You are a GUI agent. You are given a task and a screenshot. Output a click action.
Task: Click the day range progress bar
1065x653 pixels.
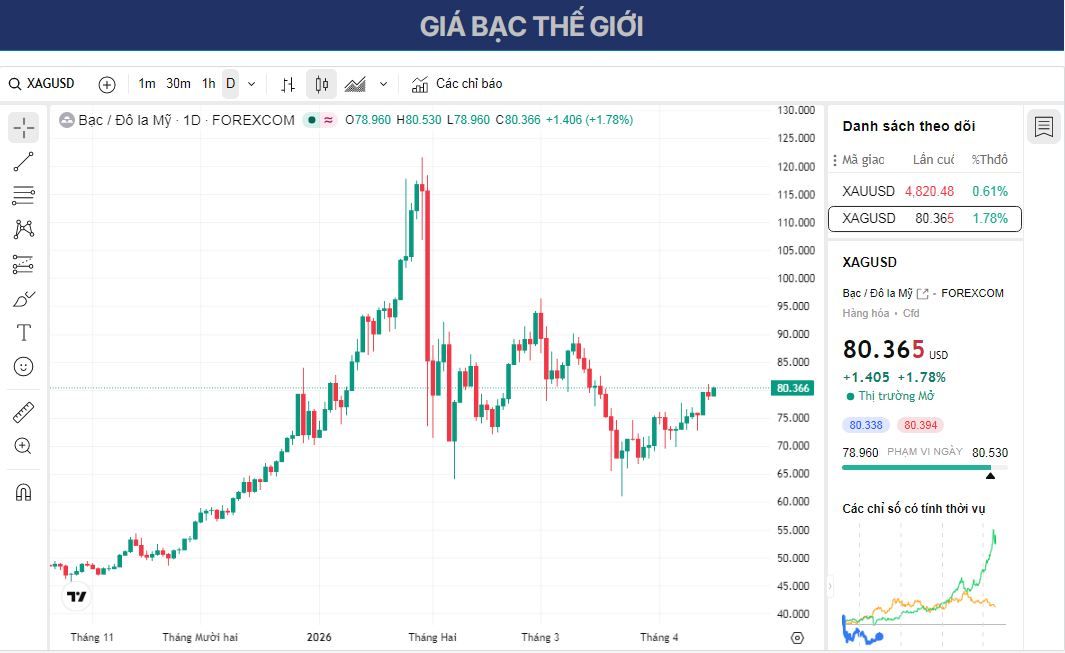click(924, 467)
